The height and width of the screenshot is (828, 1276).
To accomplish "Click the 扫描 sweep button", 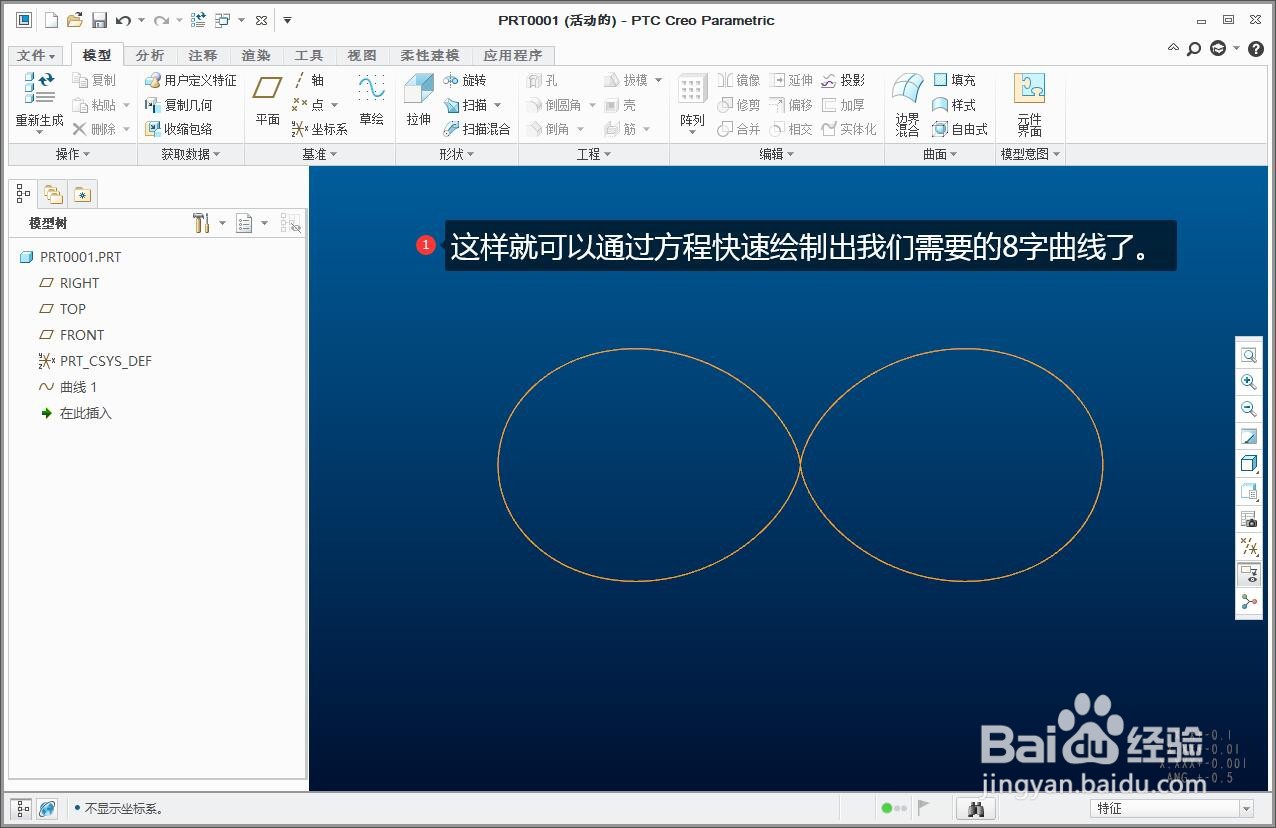I will point(466,105).
